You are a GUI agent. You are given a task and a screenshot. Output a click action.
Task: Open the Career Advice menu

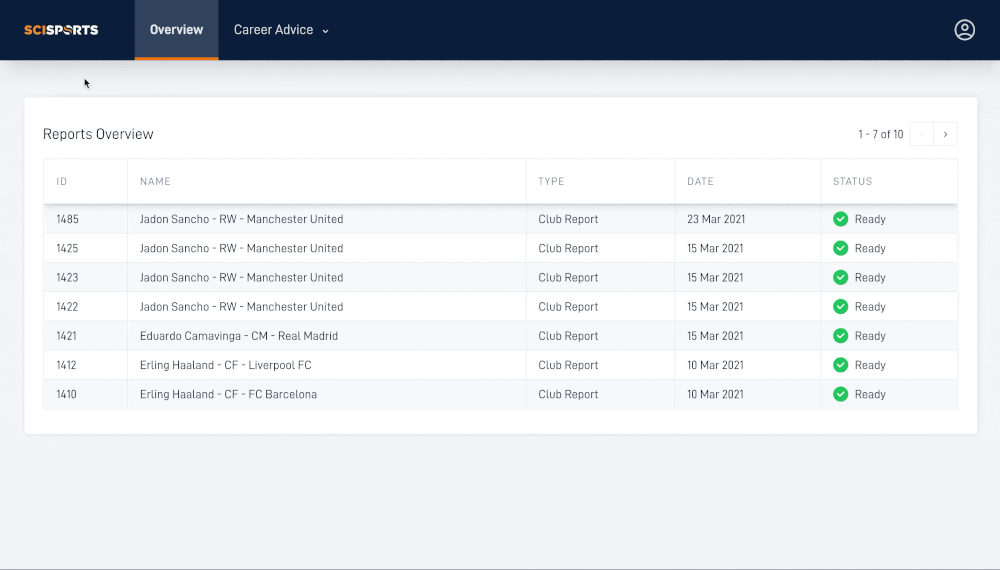pos(281,30)
